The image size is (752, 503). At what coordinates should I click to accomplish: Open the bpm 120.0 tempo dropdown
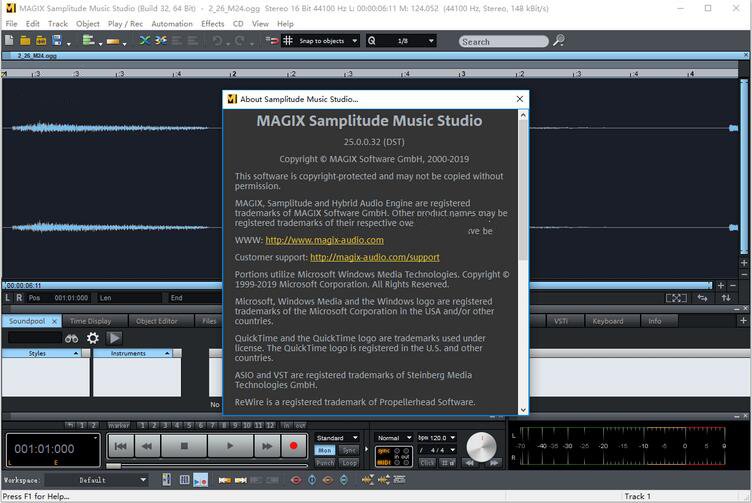436,438
